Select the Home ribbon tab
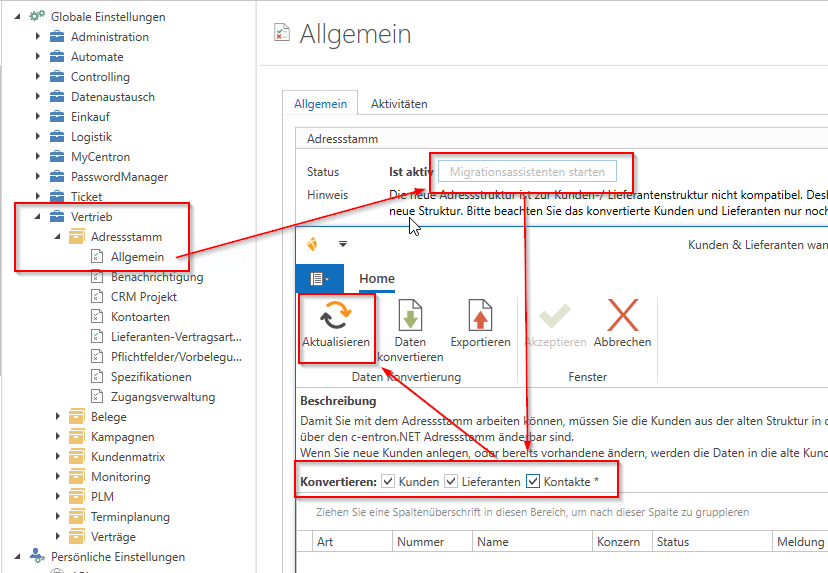 coord(377,279)
